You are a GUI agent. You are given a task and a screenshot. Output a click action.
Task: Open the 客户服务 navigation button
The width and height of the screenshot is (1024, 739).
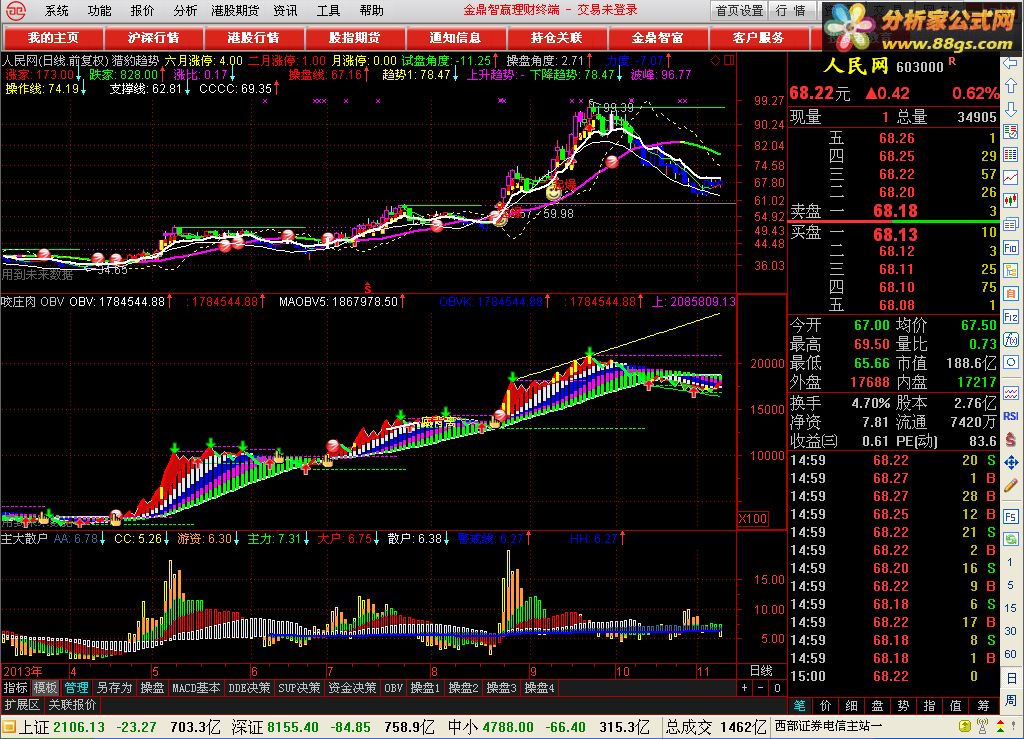758,38
